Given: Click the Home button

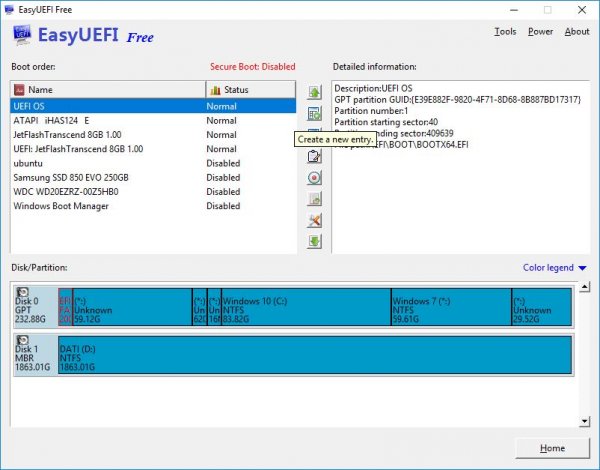Looking at the screenshot, I should coord(553,448).
